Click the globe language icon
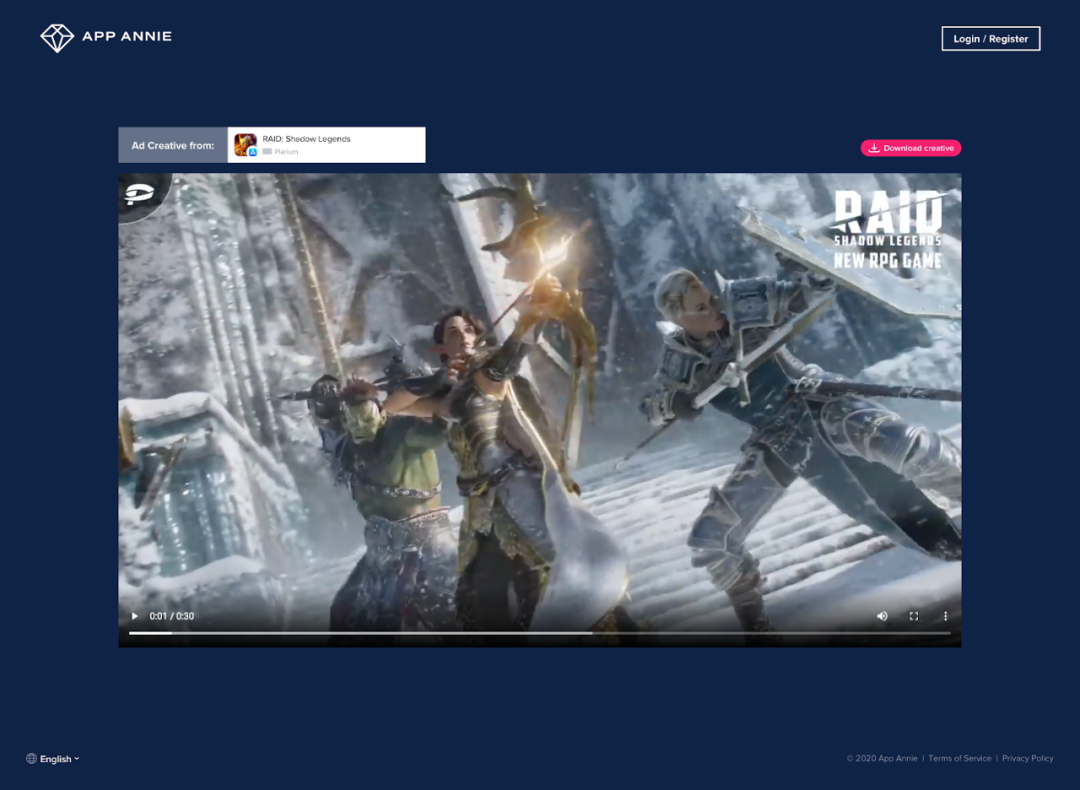 [31, 758]
